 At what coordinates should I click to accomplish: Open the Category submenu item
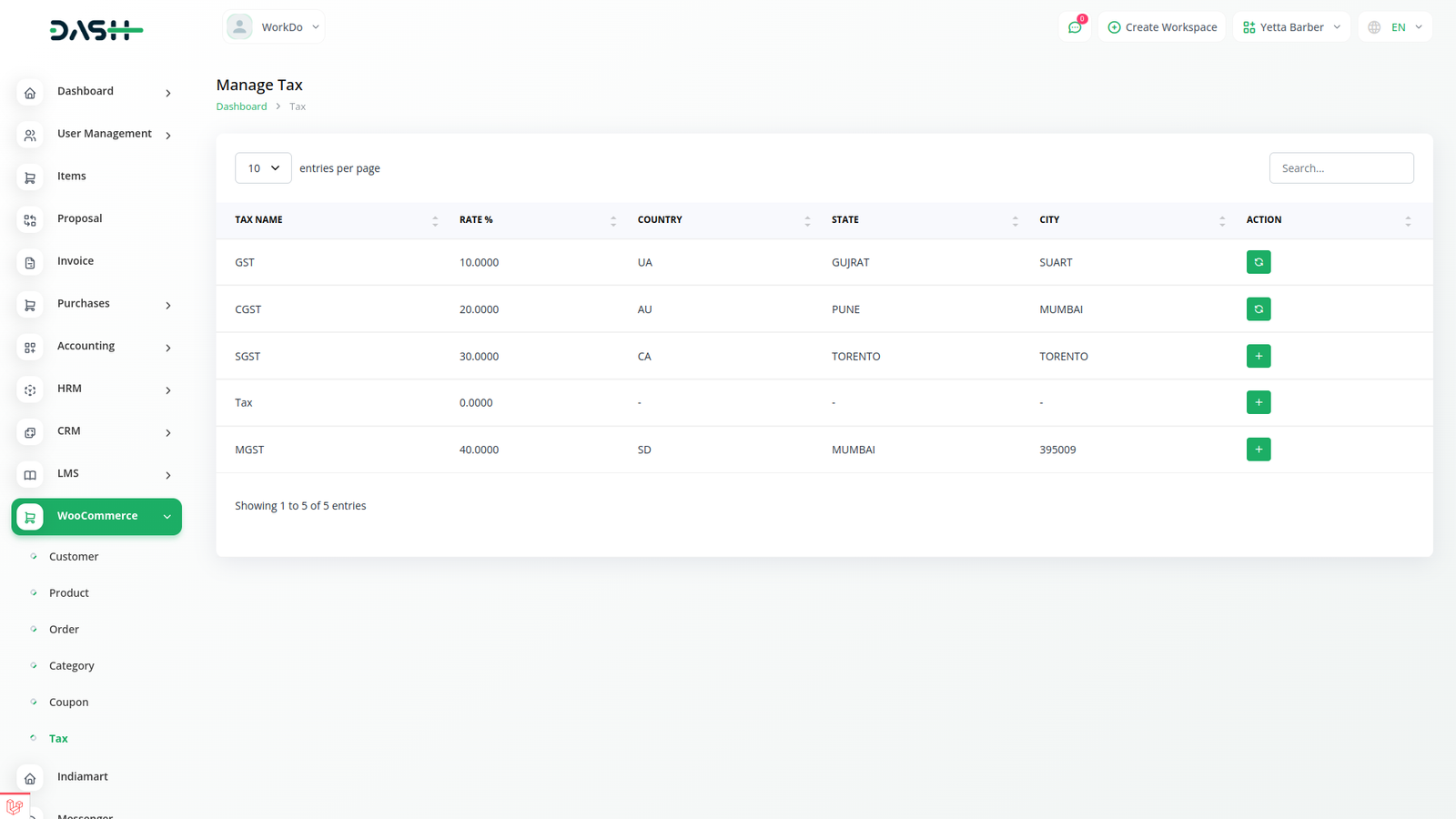(72, 666)
